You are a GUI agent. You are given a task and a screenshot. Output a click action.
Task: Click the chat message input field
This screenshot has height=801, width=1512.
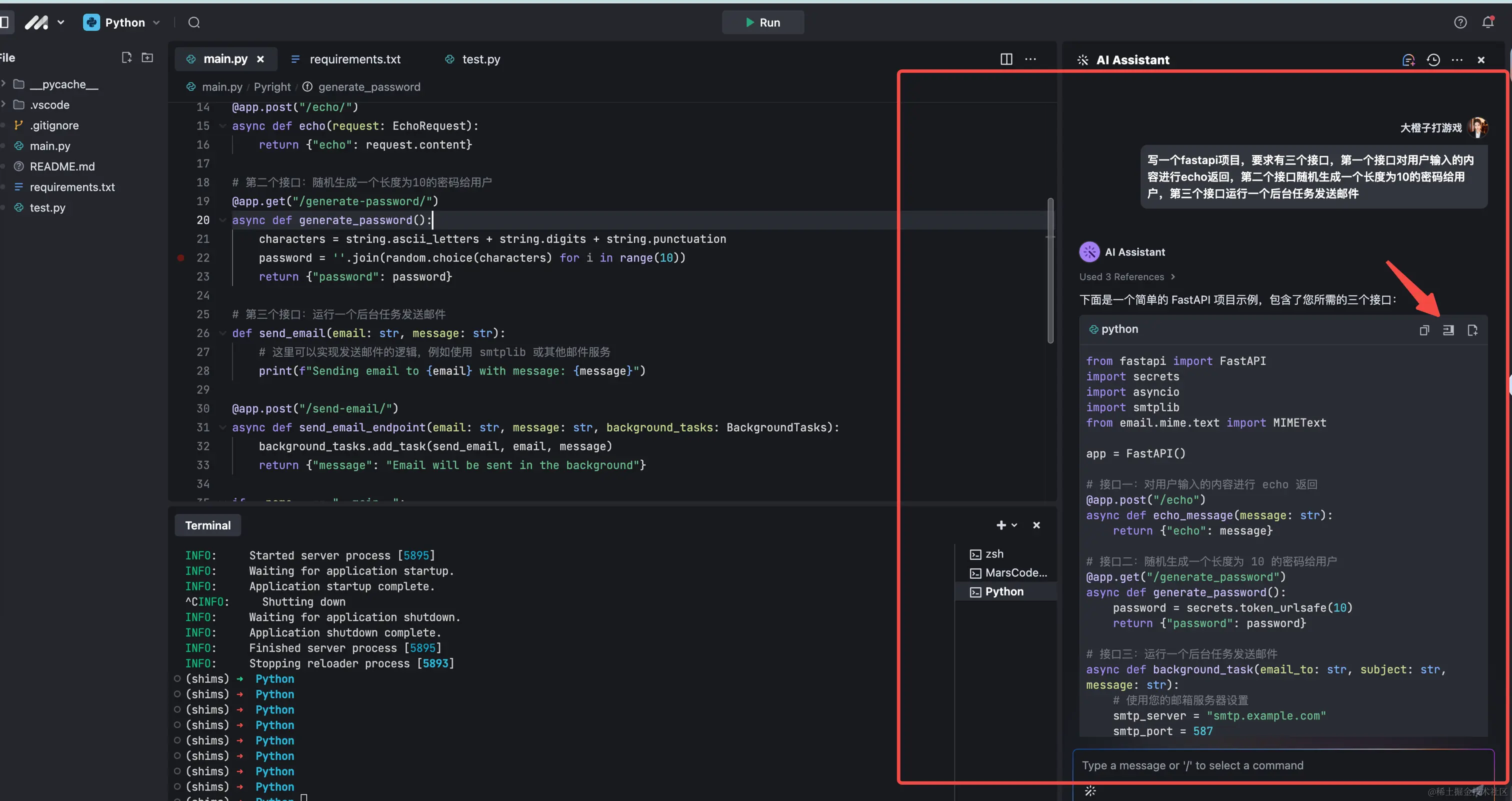pyautogui.click(x=1283, y=766)
